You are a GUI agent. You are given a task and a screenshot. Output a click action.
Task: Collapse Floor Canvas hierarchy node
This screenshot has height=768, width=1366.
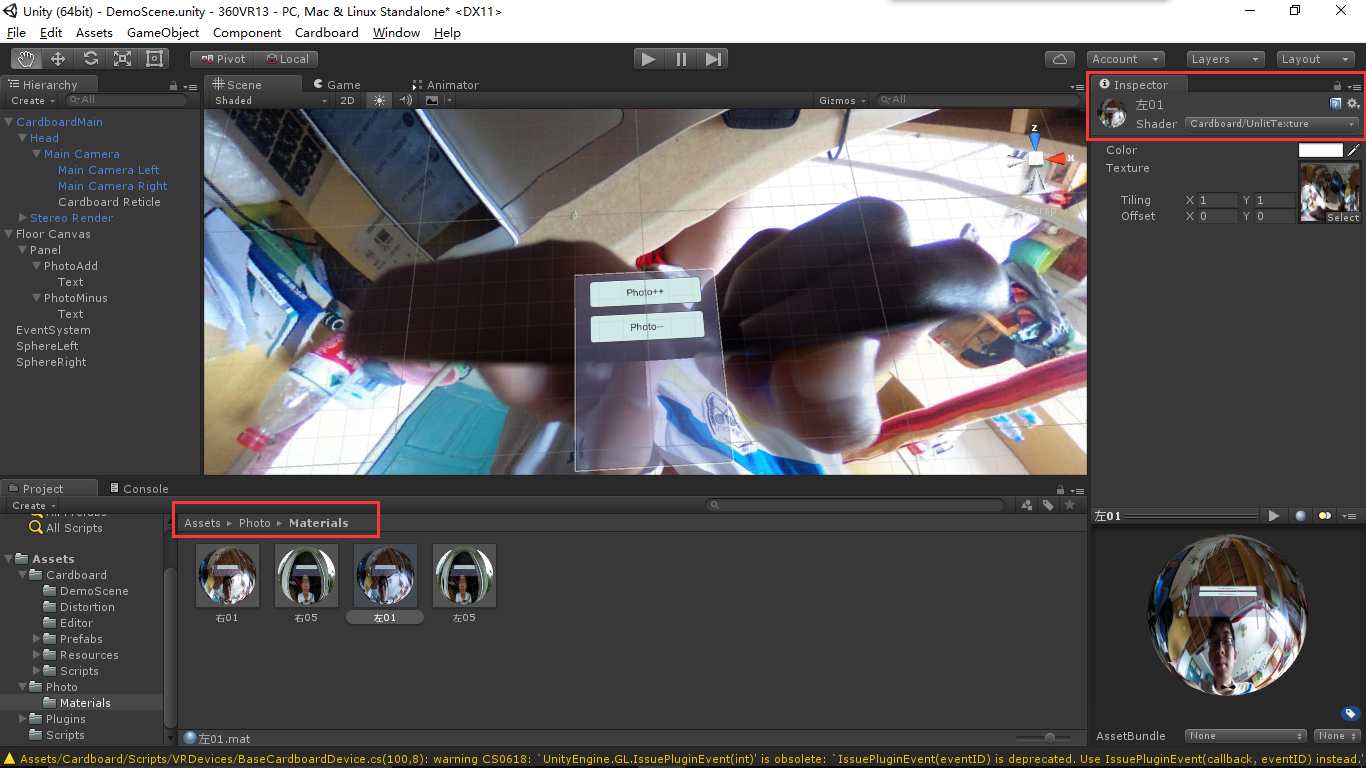click(x=9, y=234)
